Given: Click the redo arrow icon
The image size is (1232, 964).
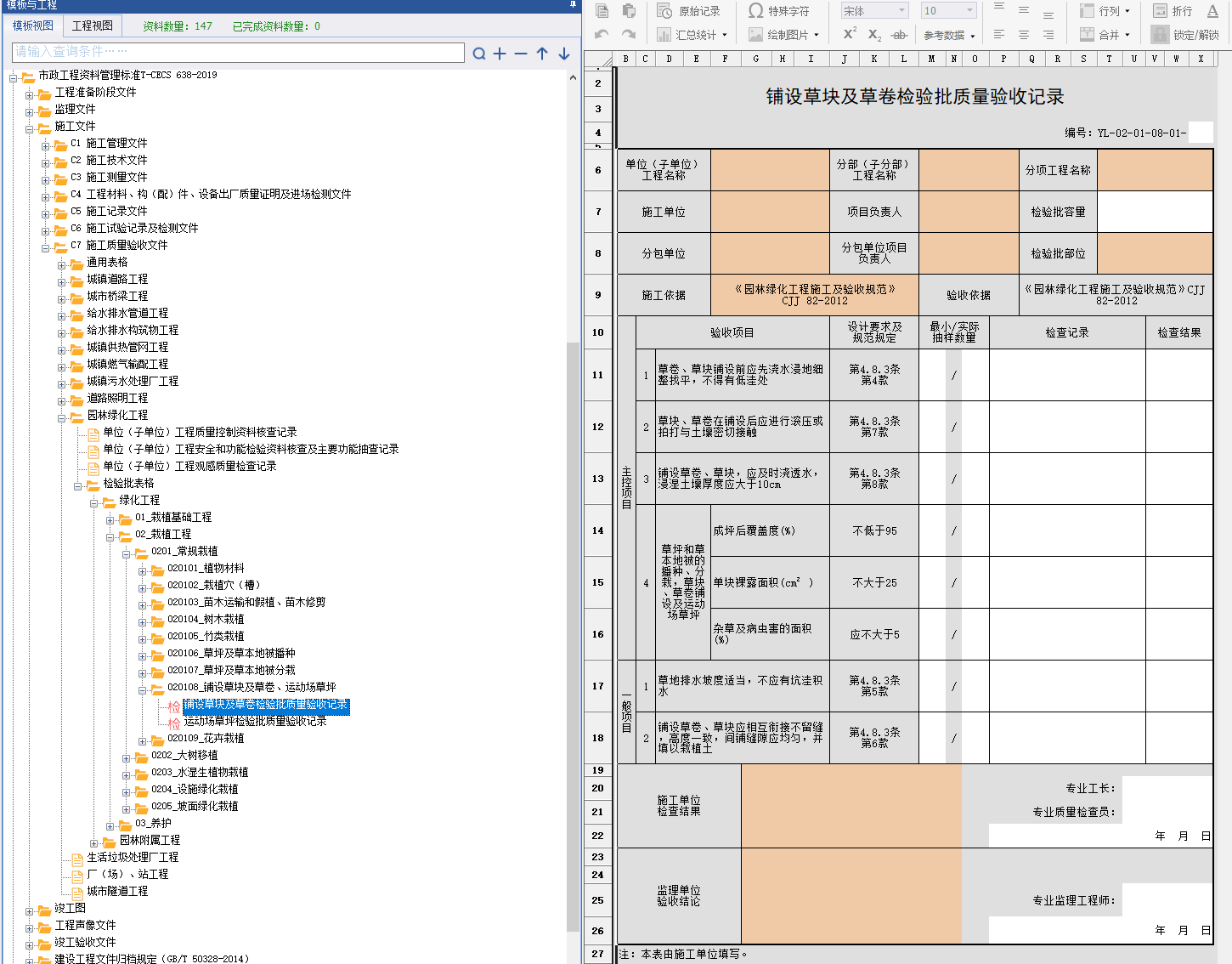Looking at the screenshot, I should [x=629, y=35].
